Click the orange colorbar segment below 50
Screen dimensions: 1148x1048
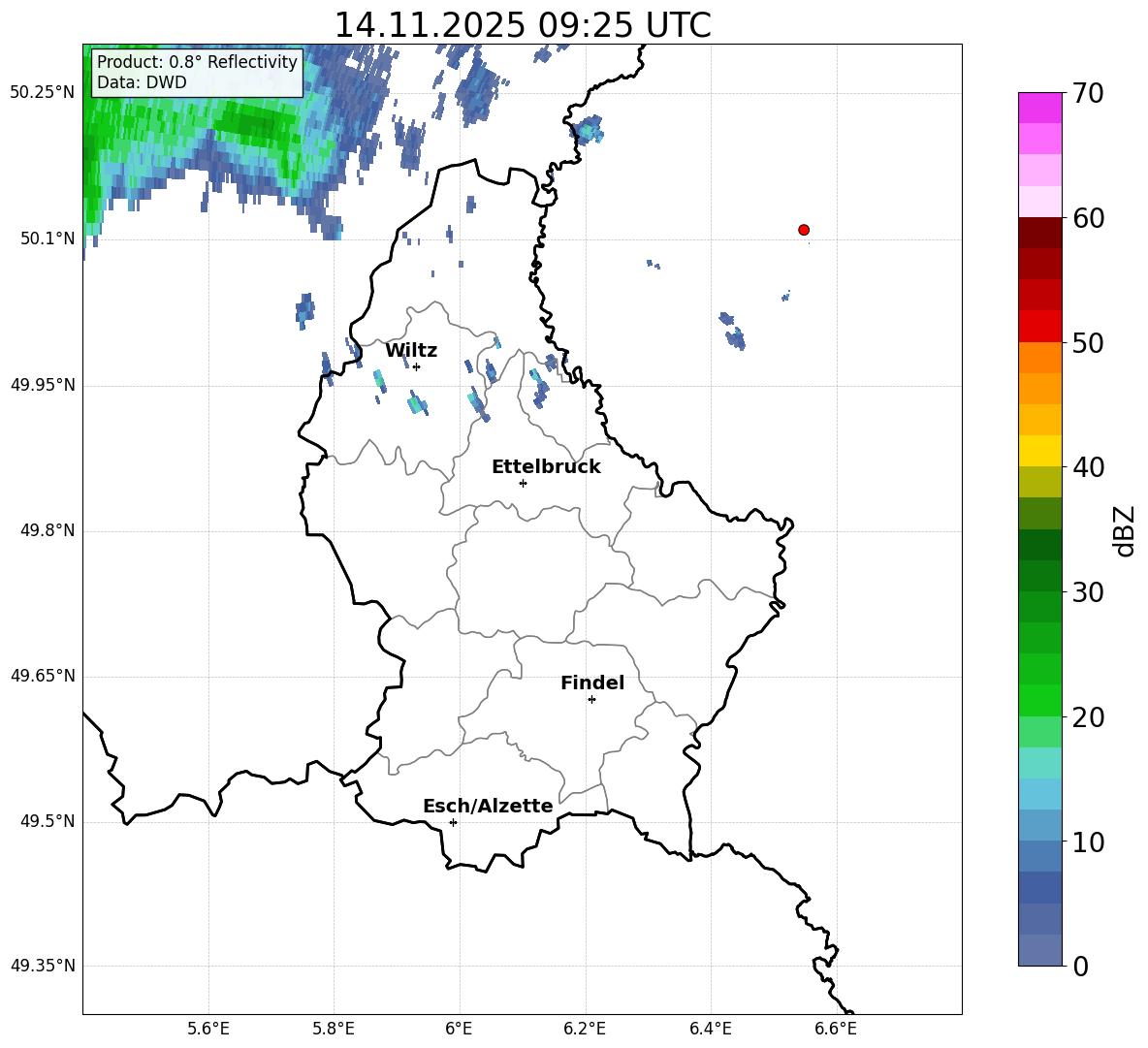point(1039,358)
